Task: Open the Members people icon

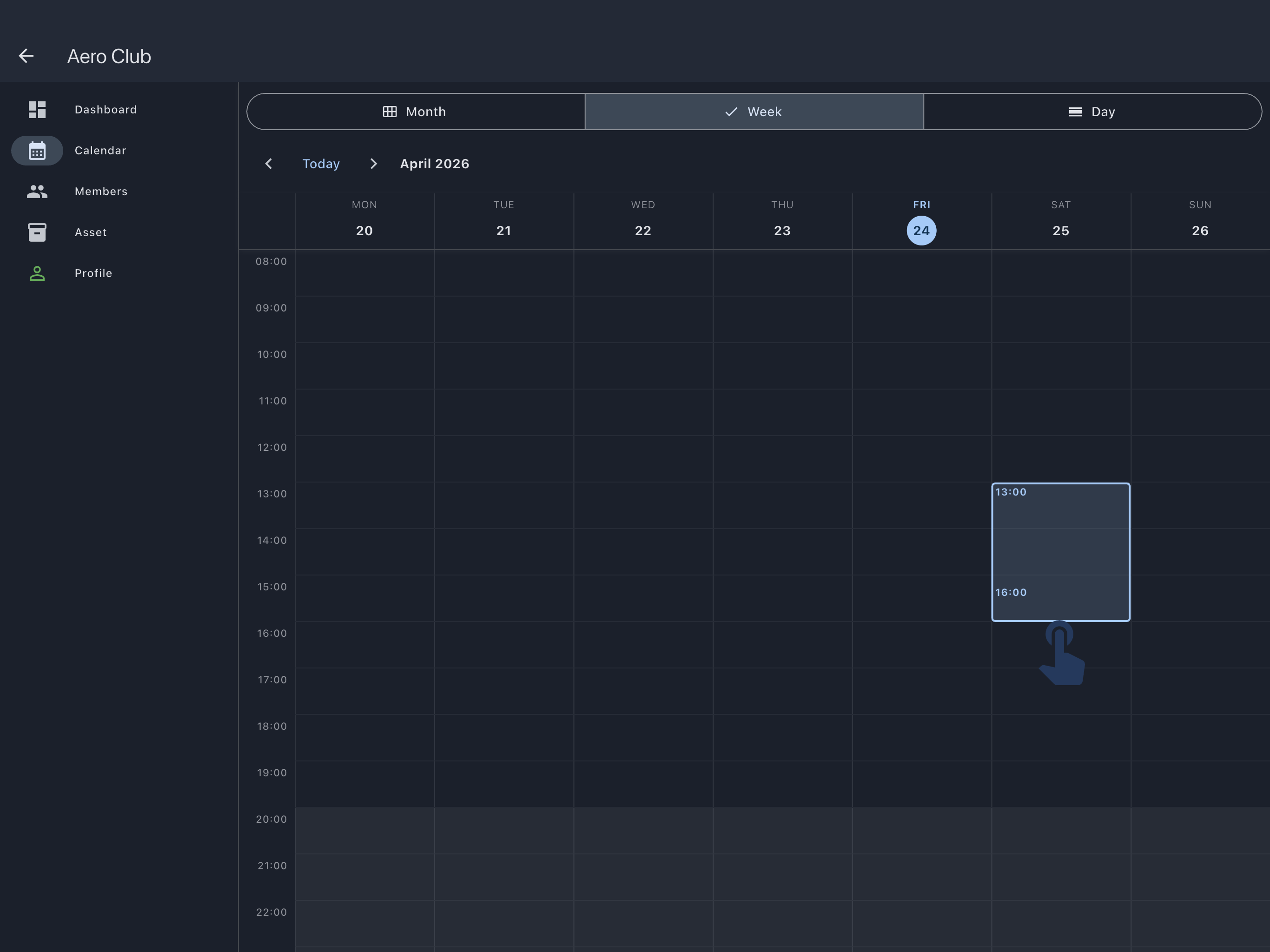Action: 37,192
